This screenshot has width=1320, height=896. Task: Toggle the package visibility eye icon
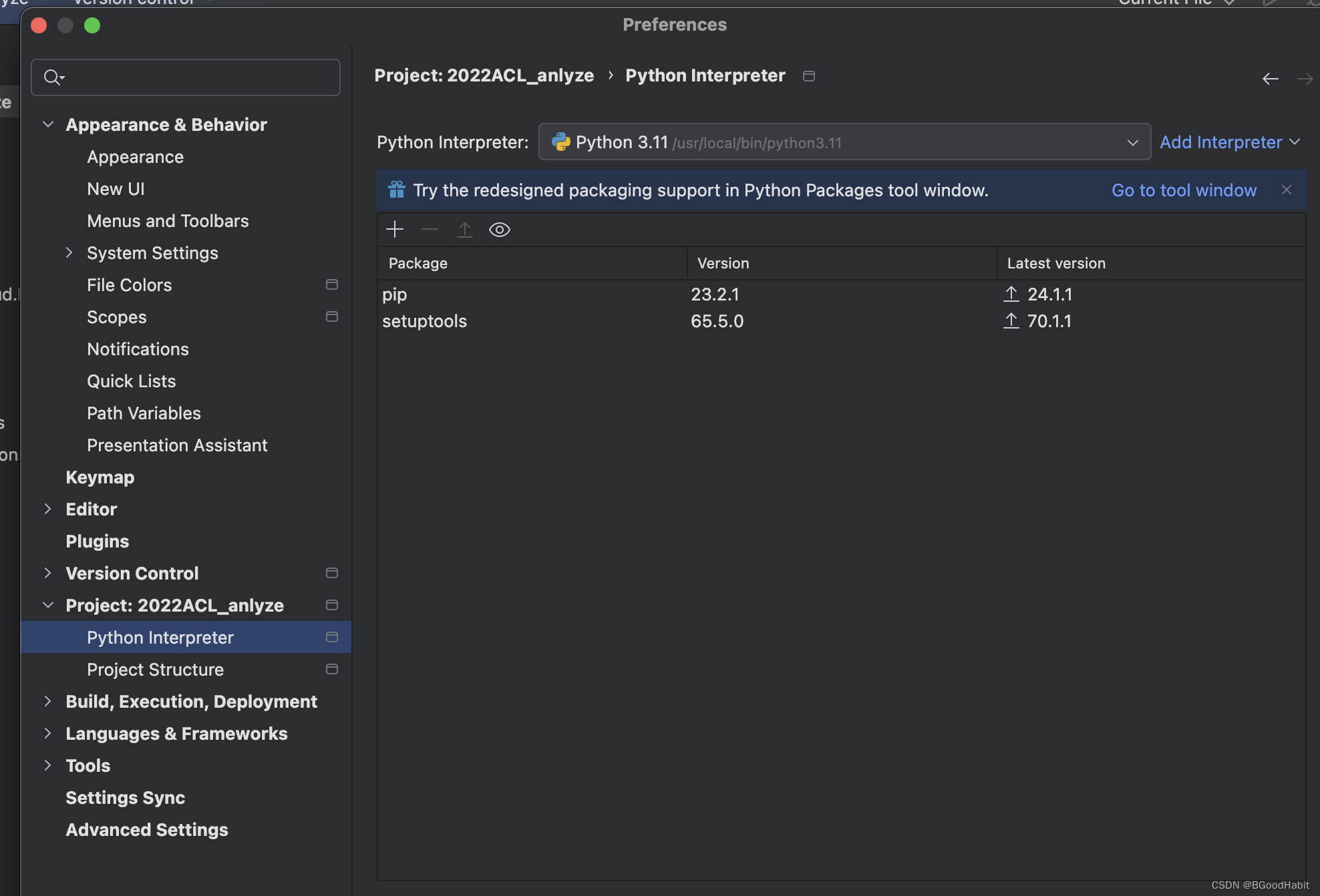tap(499, 229)
